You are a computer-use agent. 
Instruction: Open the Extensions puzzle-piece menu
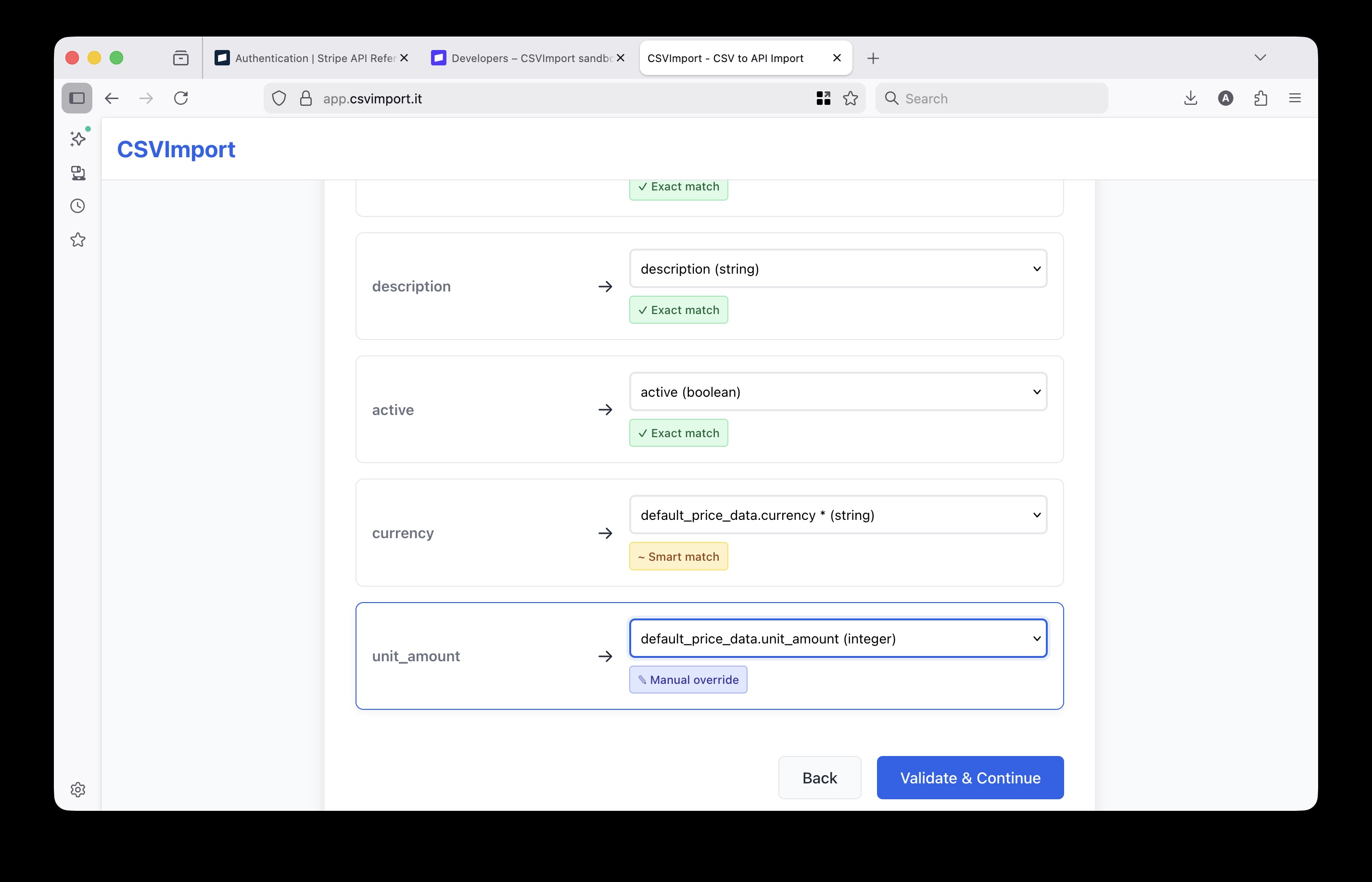[x=1260, y=98]
